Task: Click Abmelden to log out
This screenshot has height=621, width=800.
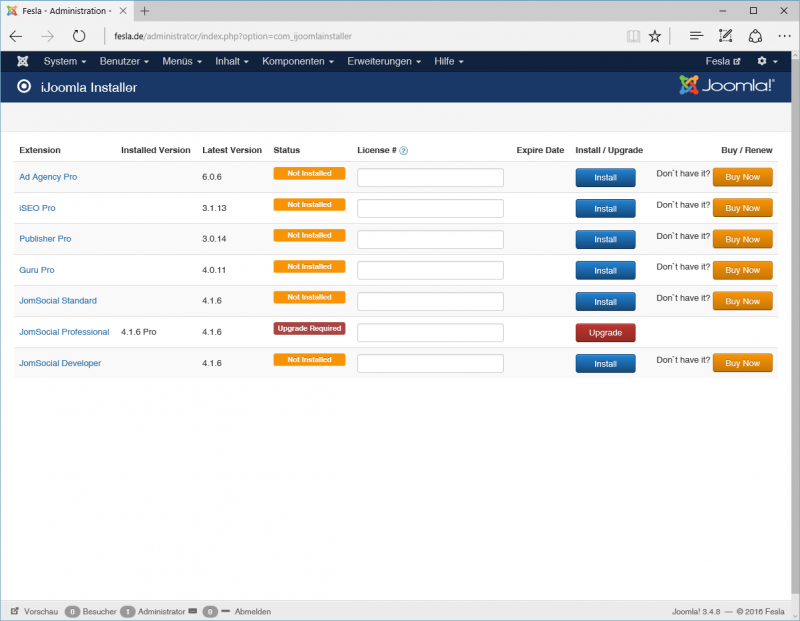Action: coord(253,611)
